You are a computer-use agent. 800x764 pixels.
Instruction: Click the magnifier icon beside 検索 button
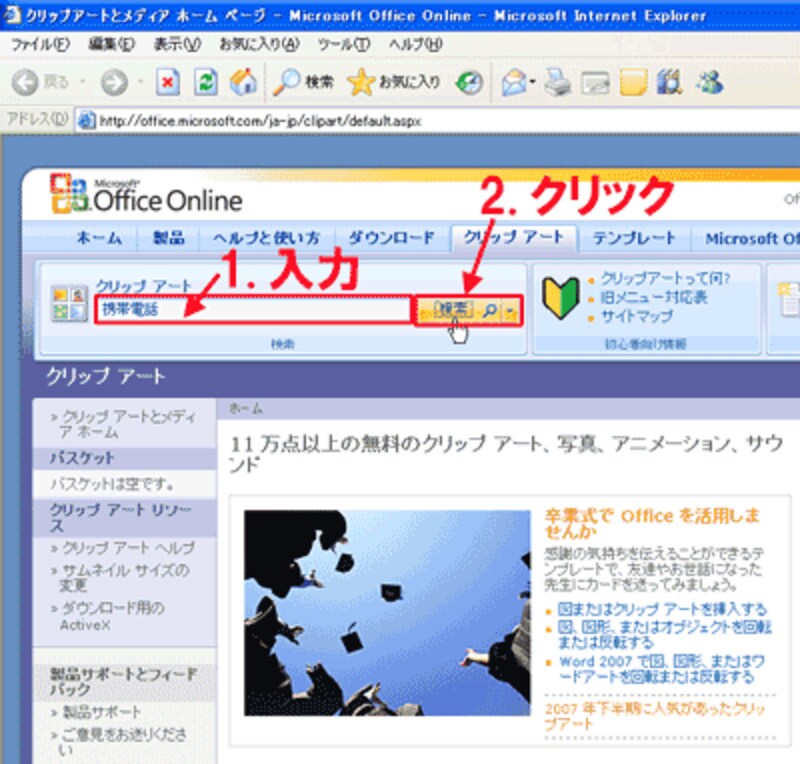490,310
